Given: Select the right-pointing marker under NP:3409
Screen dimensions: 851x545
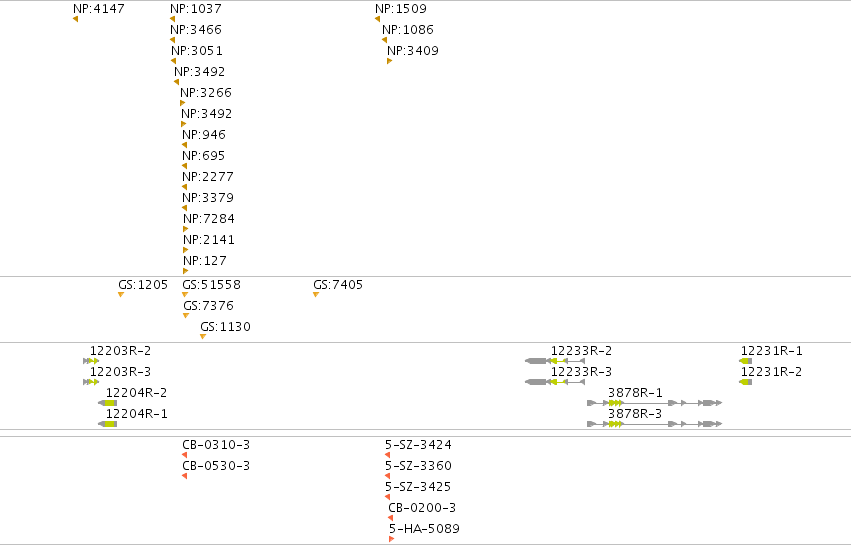Looking at the screenshot, I should tap(390, 61).
